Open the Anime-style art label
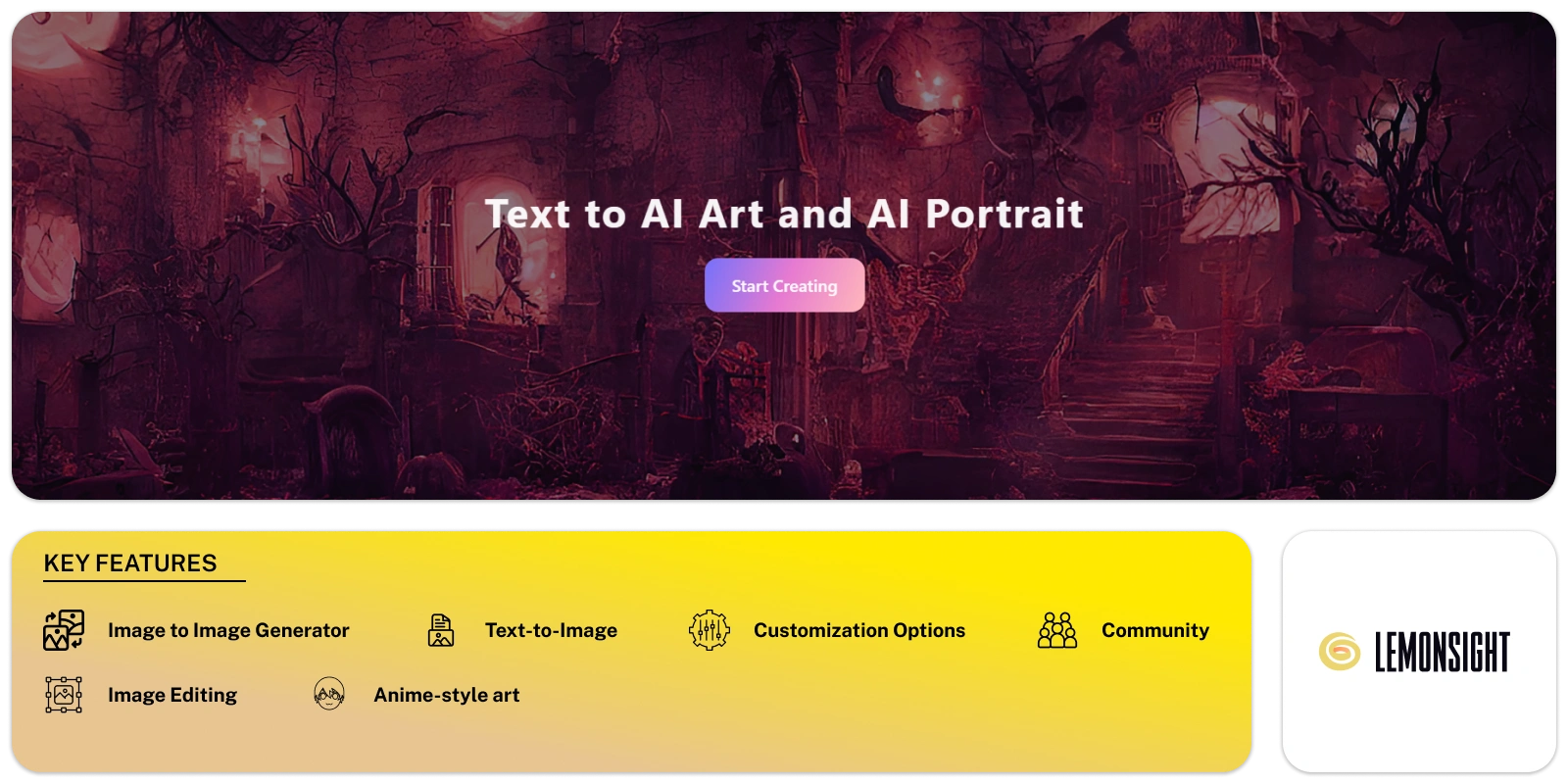This screenshot has width=1568, height=784. (447, 695)
